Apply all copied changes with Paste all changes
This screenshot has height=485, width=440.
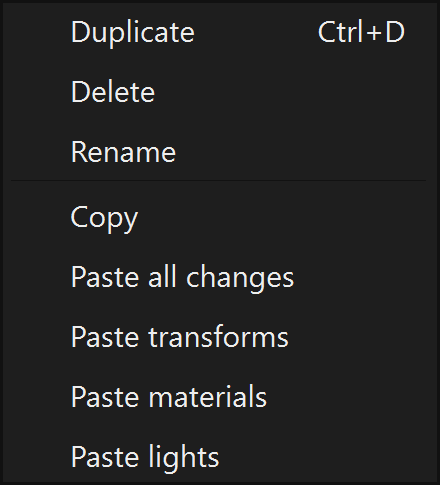[220, 277]
